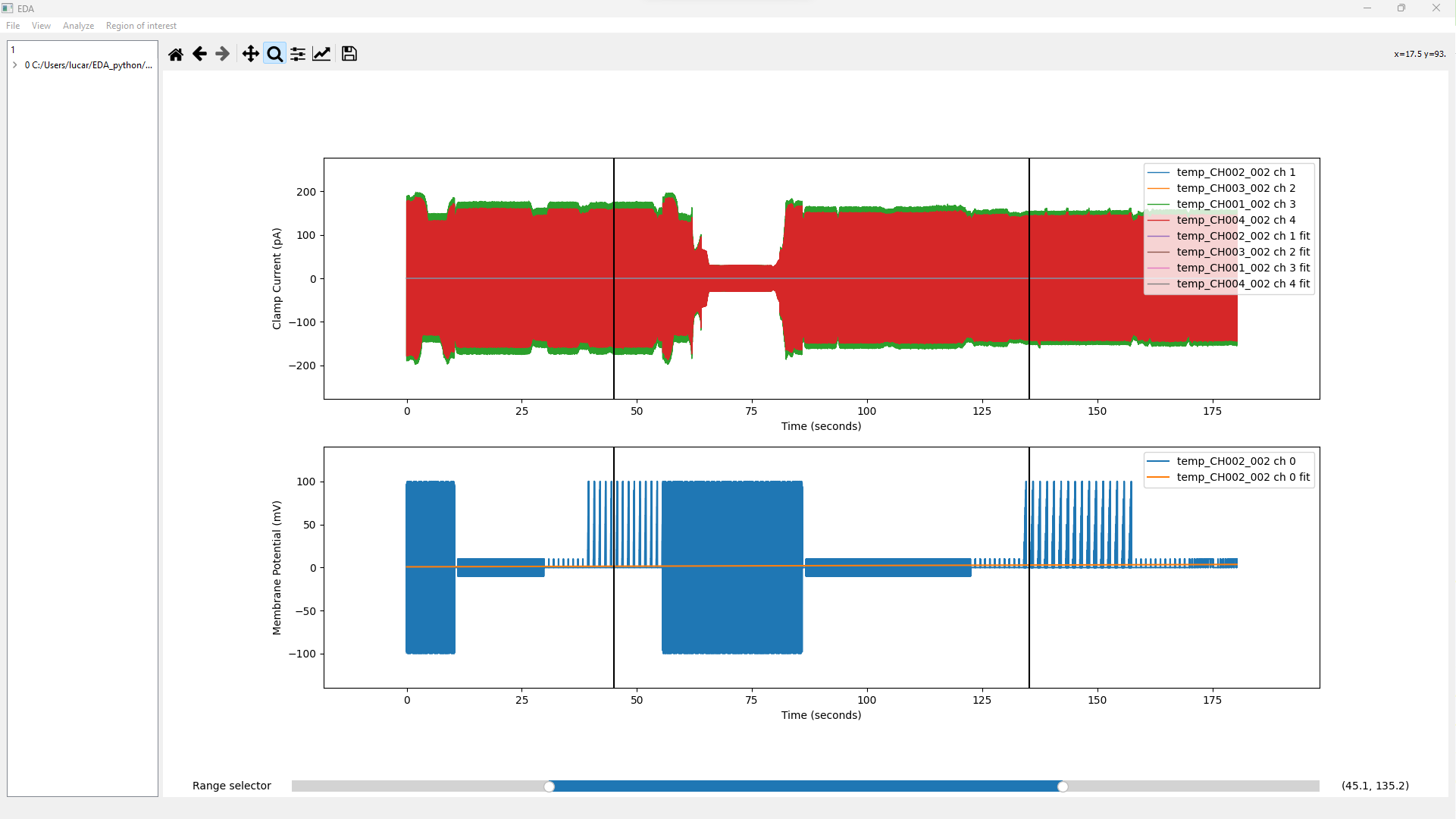The width and height of the screenshot is (1456, 819).
Task: Select the Pan axes tool
Action: 250,54
